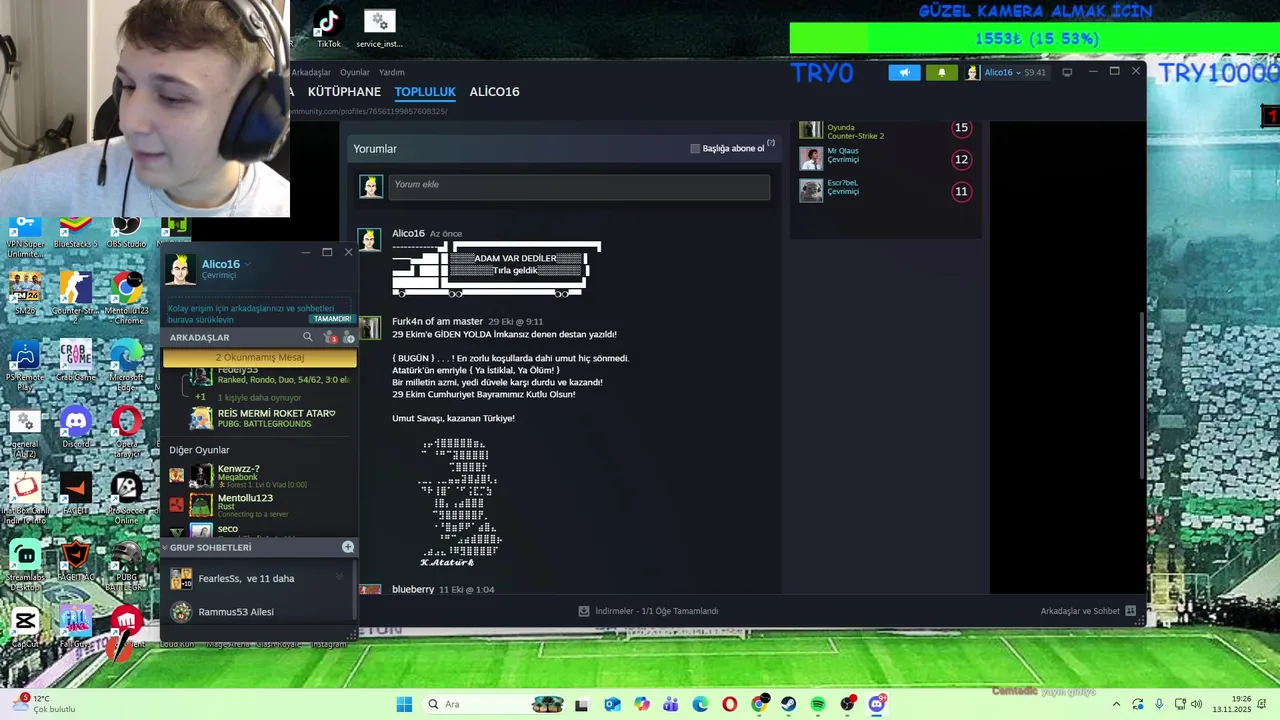The height and width of the screenshot is (720, 1280).
Task: Open the Arkadaşlar menu
Action: tap(311, 73)
